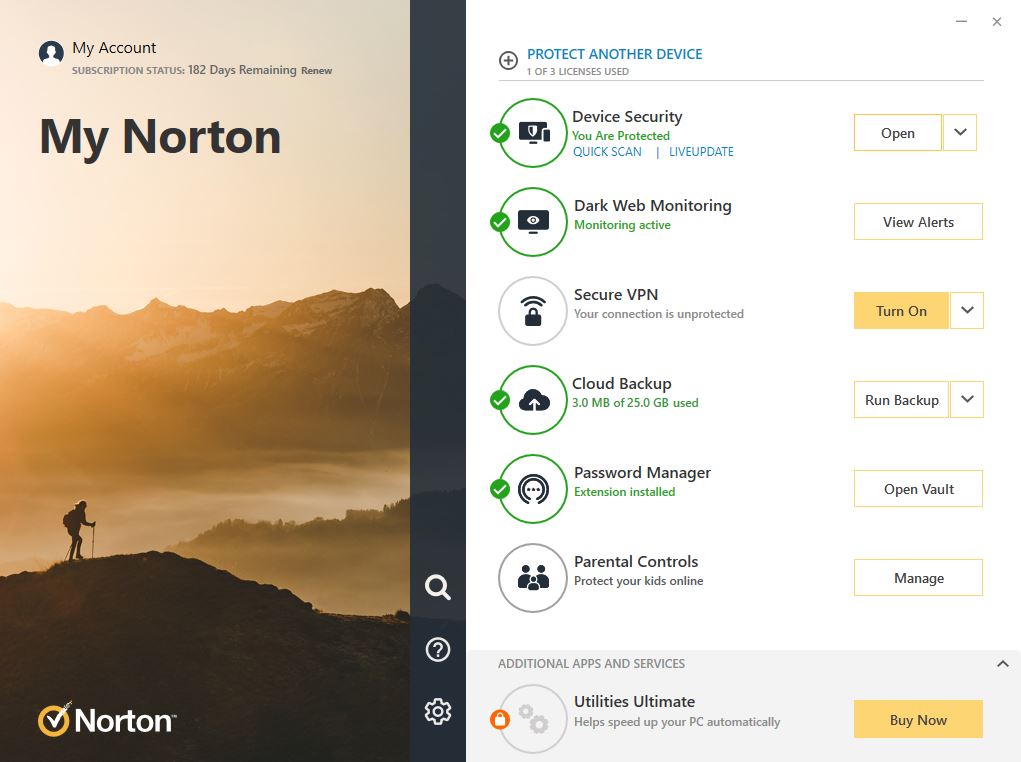Click "Extension installed" status text
This screenshot has height=762, width=1021.
[x=624, y=492]
